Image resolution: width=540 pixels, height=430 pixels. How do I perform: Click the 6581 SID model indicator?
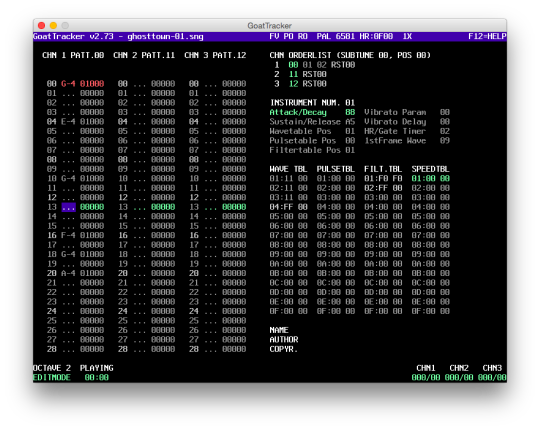coord(345,36)
